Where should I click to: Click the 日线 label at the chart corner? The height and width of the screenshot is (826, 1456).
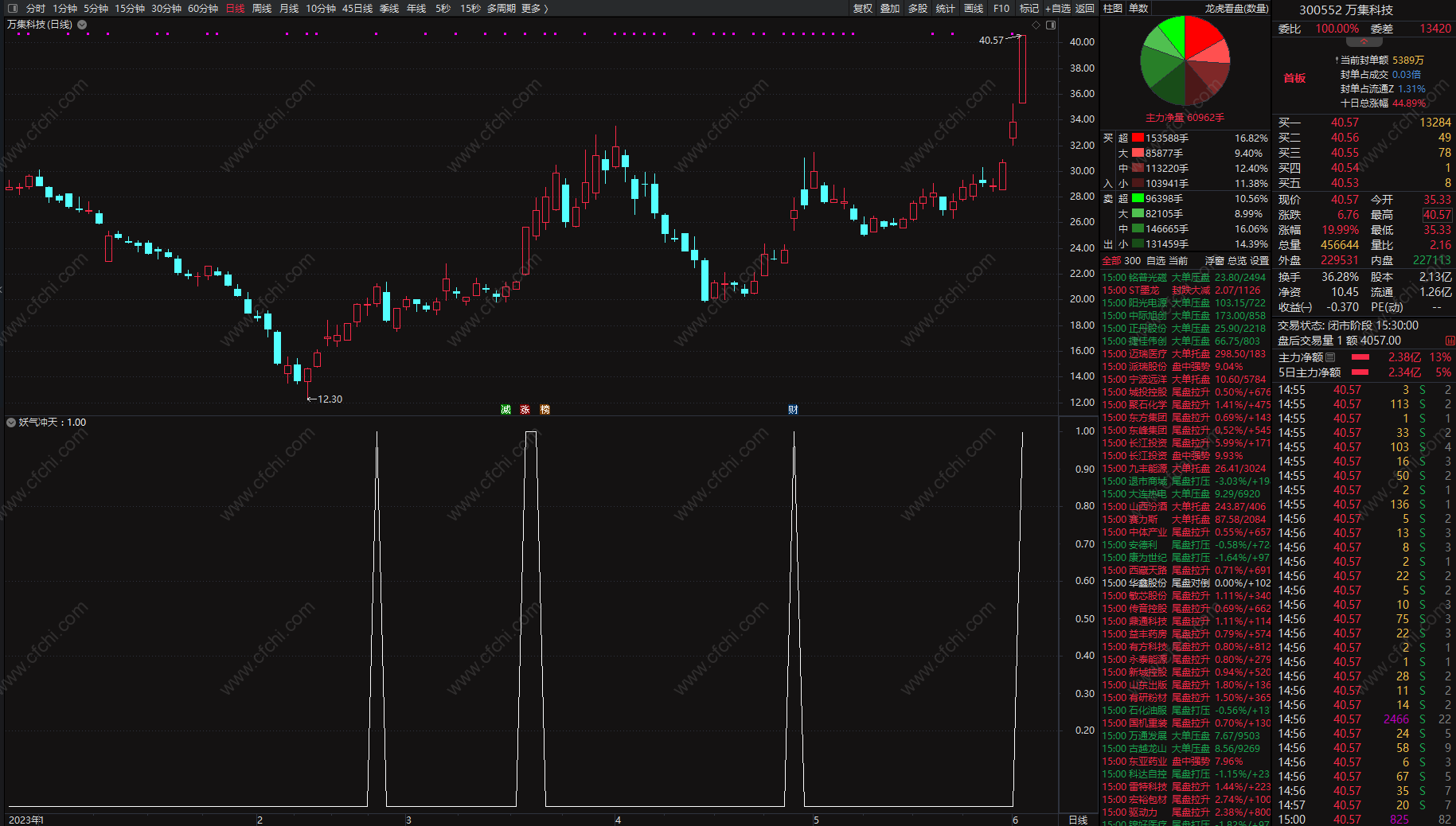[1078, 820]
